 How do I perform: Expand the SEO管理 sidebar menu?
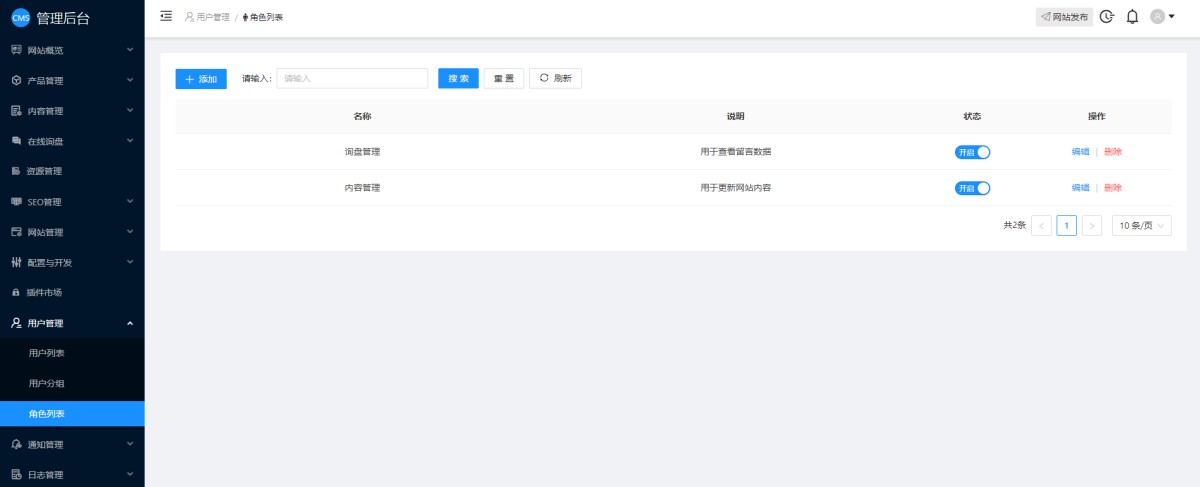[x=72, y=202]
